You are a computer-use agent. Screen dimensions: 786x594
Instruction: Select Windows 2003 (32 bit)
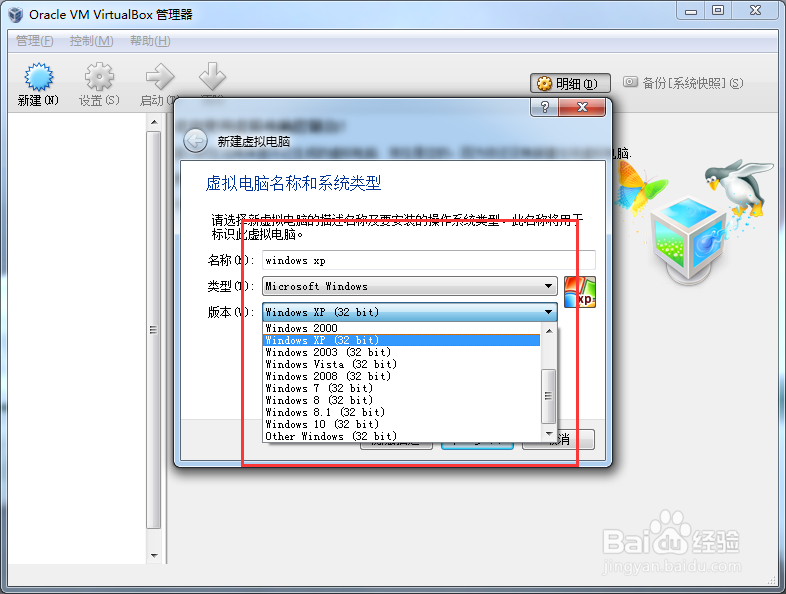point(402,352)
